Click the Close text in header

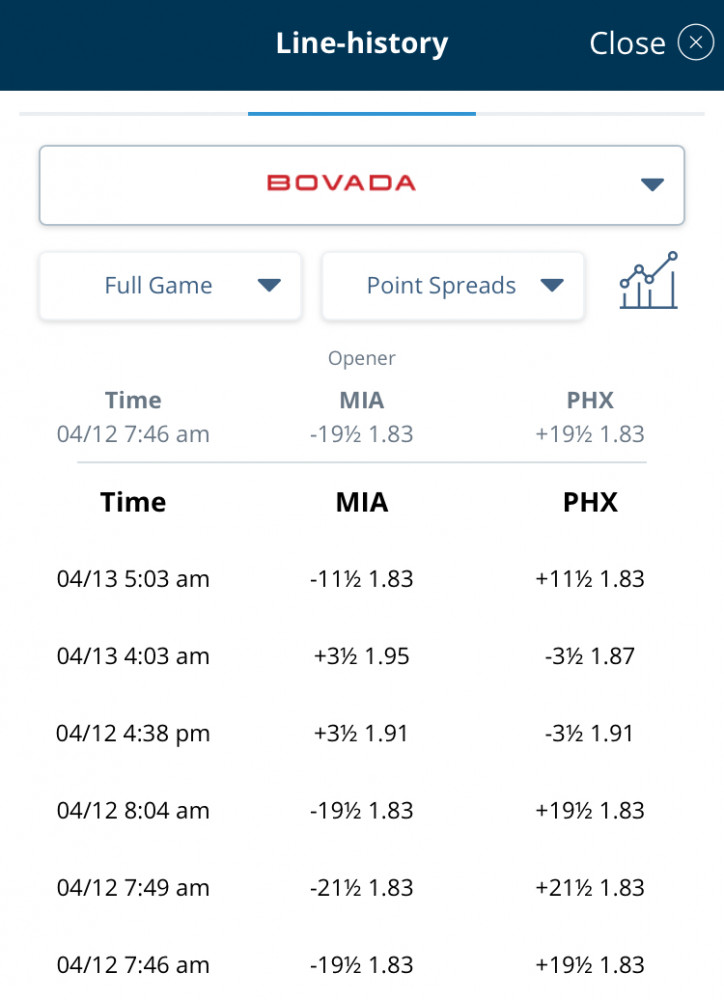pyautogui.click(x=627, y=43)
